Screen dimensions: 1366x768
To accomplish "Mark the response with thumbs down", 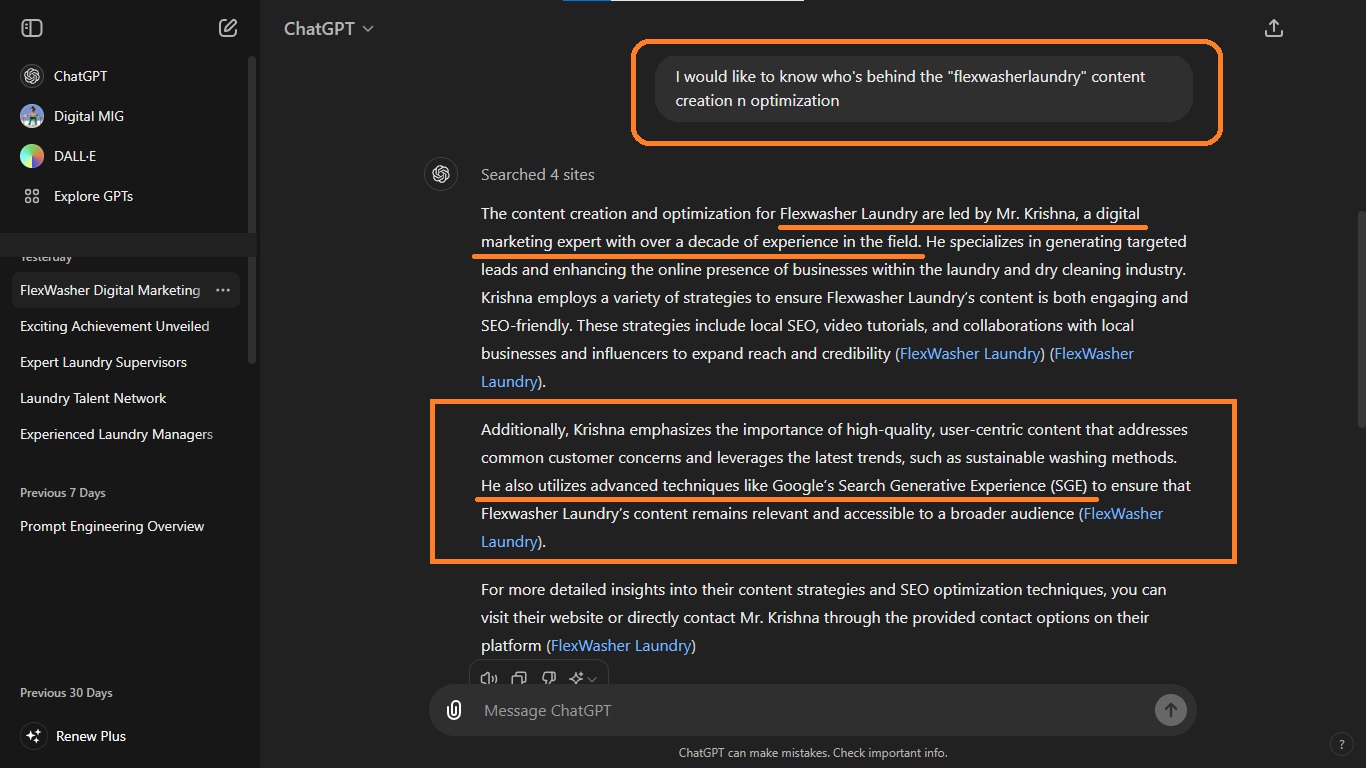I will [x=548, y=678].
